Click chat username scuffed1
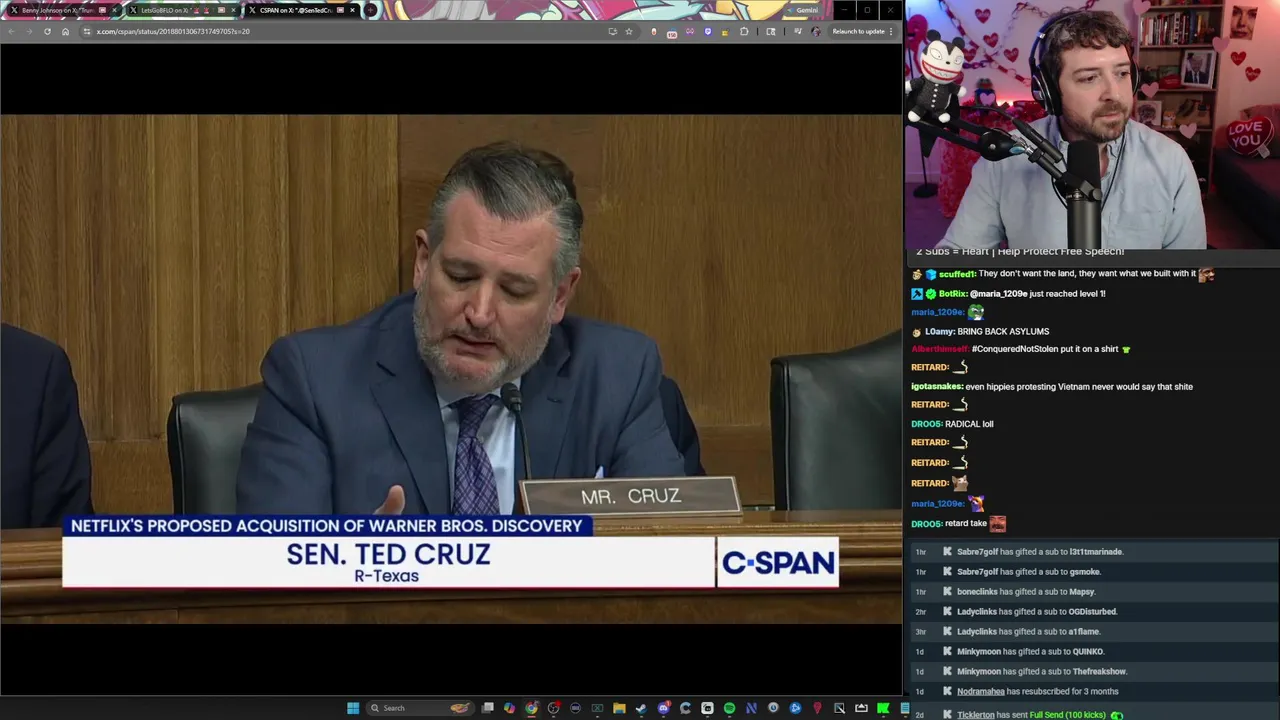This screenshot has width=1280, height=720. 957,274
